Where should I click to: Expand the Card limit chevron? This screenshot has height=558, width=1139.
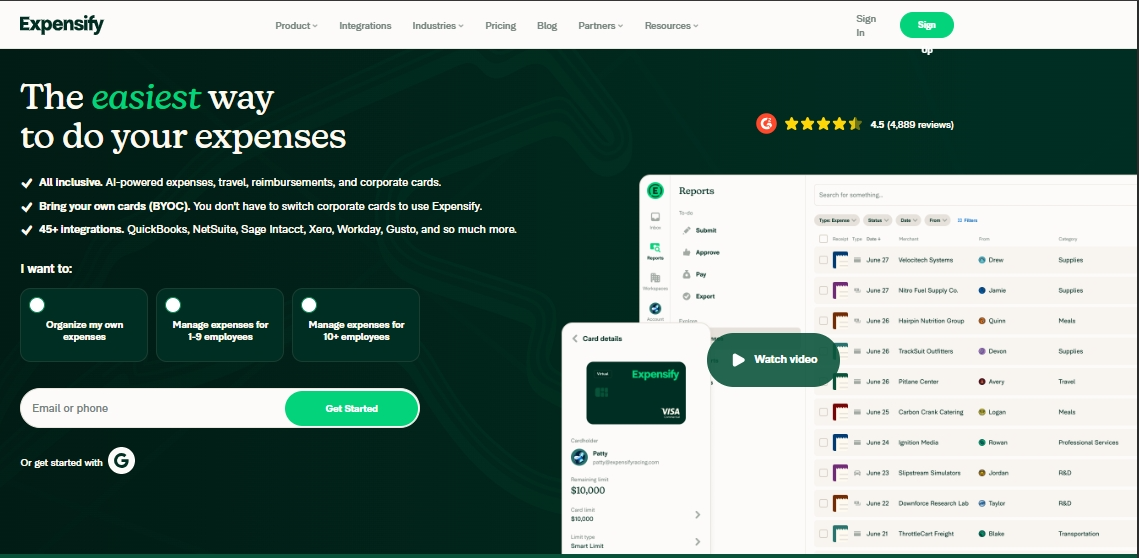pos(697,514)
